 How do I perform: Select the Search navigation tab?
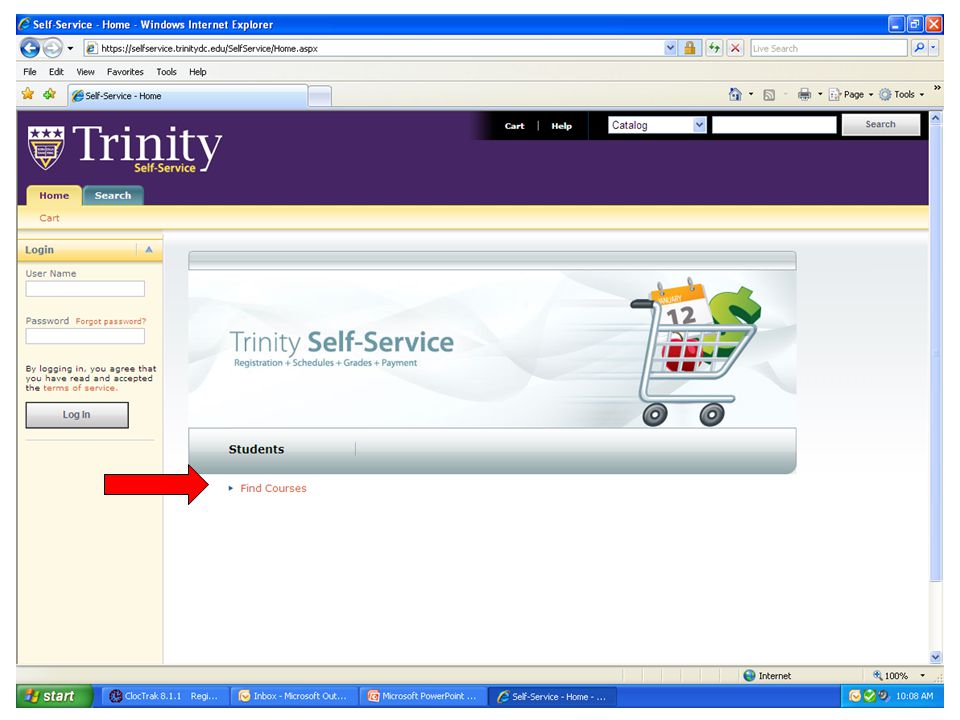pyautogui.click(x=113, y=195)
